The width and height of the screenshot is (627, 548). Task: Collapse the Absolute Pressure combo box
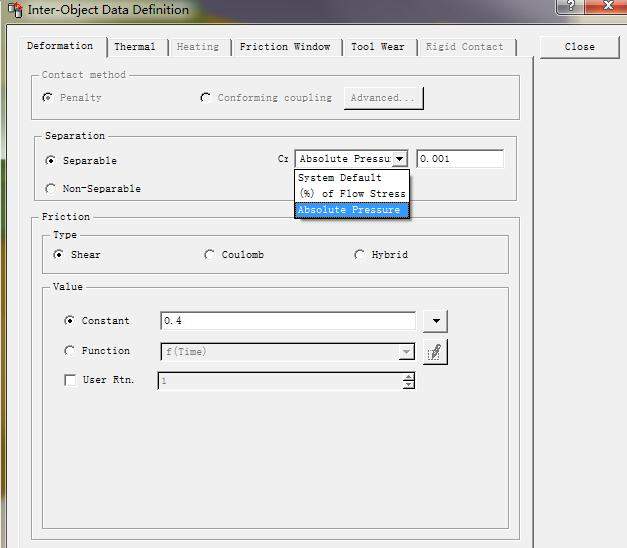point(399,159)
